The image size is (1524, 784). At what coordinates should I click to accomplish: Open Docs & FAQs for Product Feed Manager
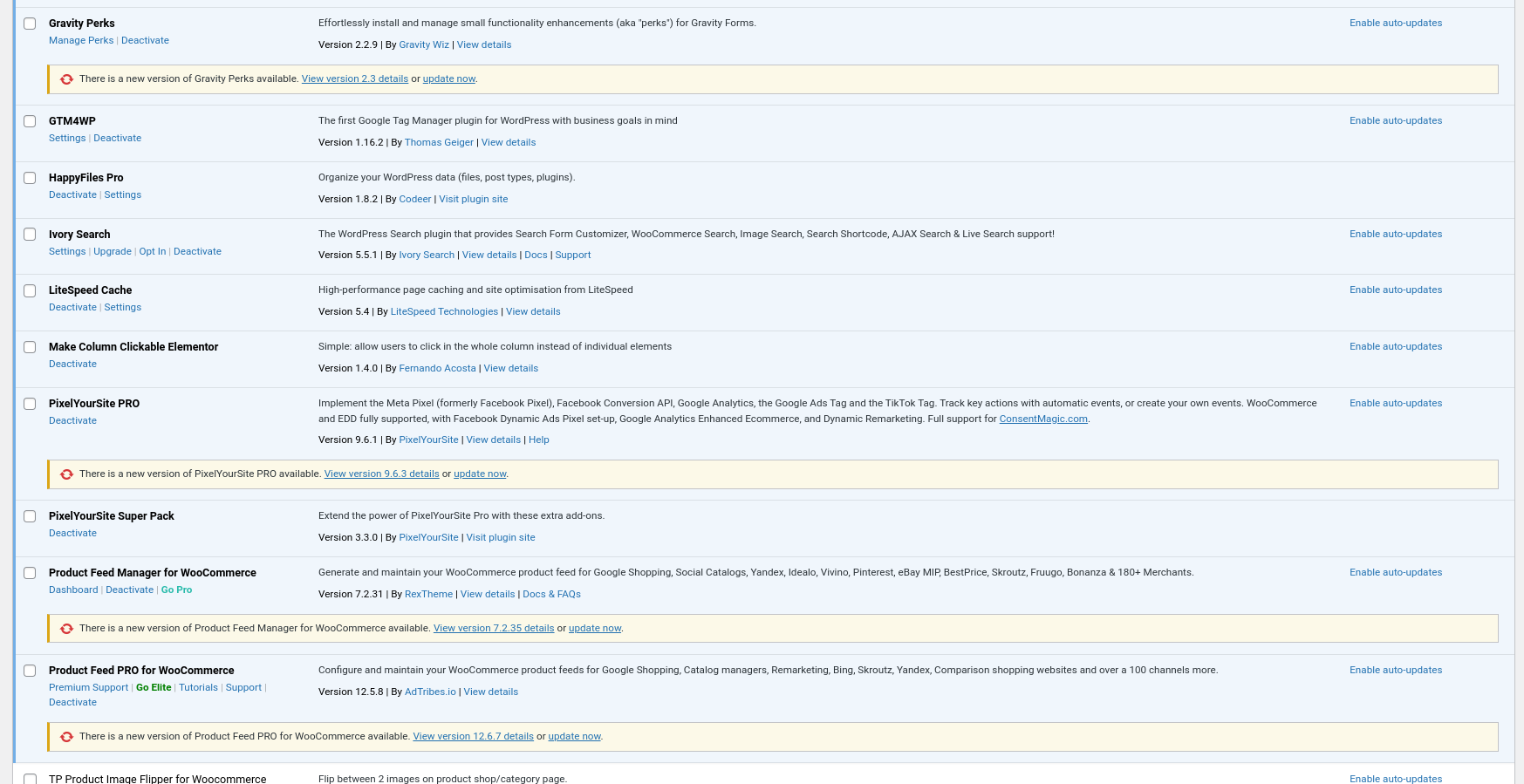coord(551,595)
